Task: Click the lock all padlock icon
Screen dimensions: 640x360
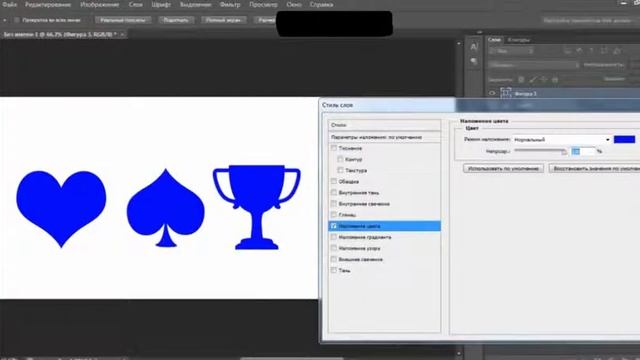Action: 555,80
